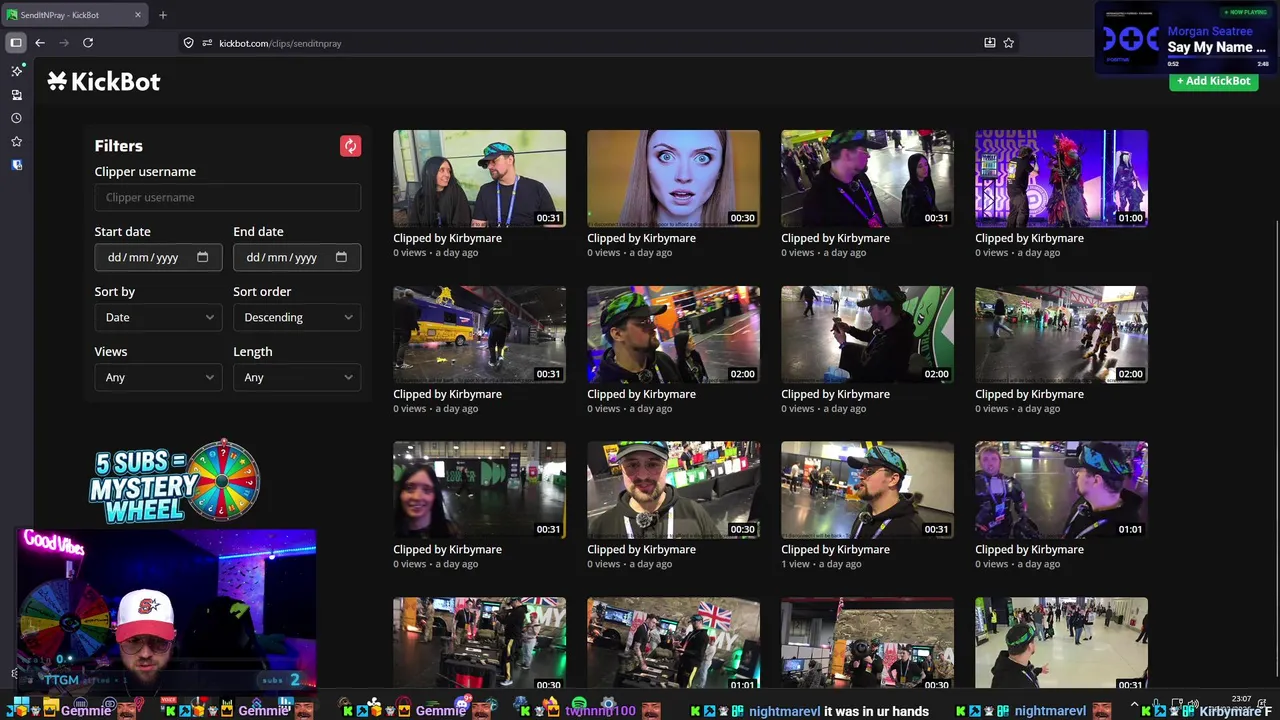Click the Start date dd/mm/yyyy field
This screenshot has width=1280, height=720.
pyautogui.click(x=158, y=257)
